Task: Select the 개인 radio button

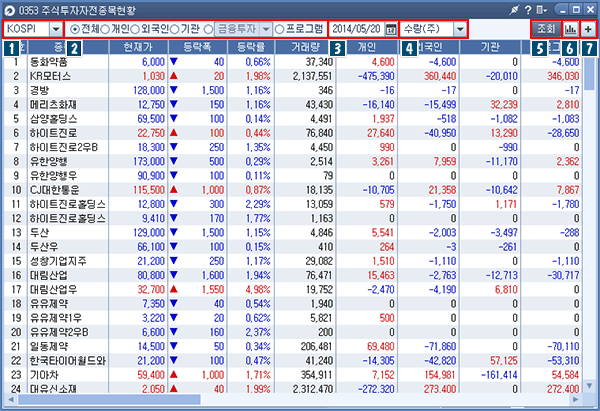Action: tap(105, 29)
